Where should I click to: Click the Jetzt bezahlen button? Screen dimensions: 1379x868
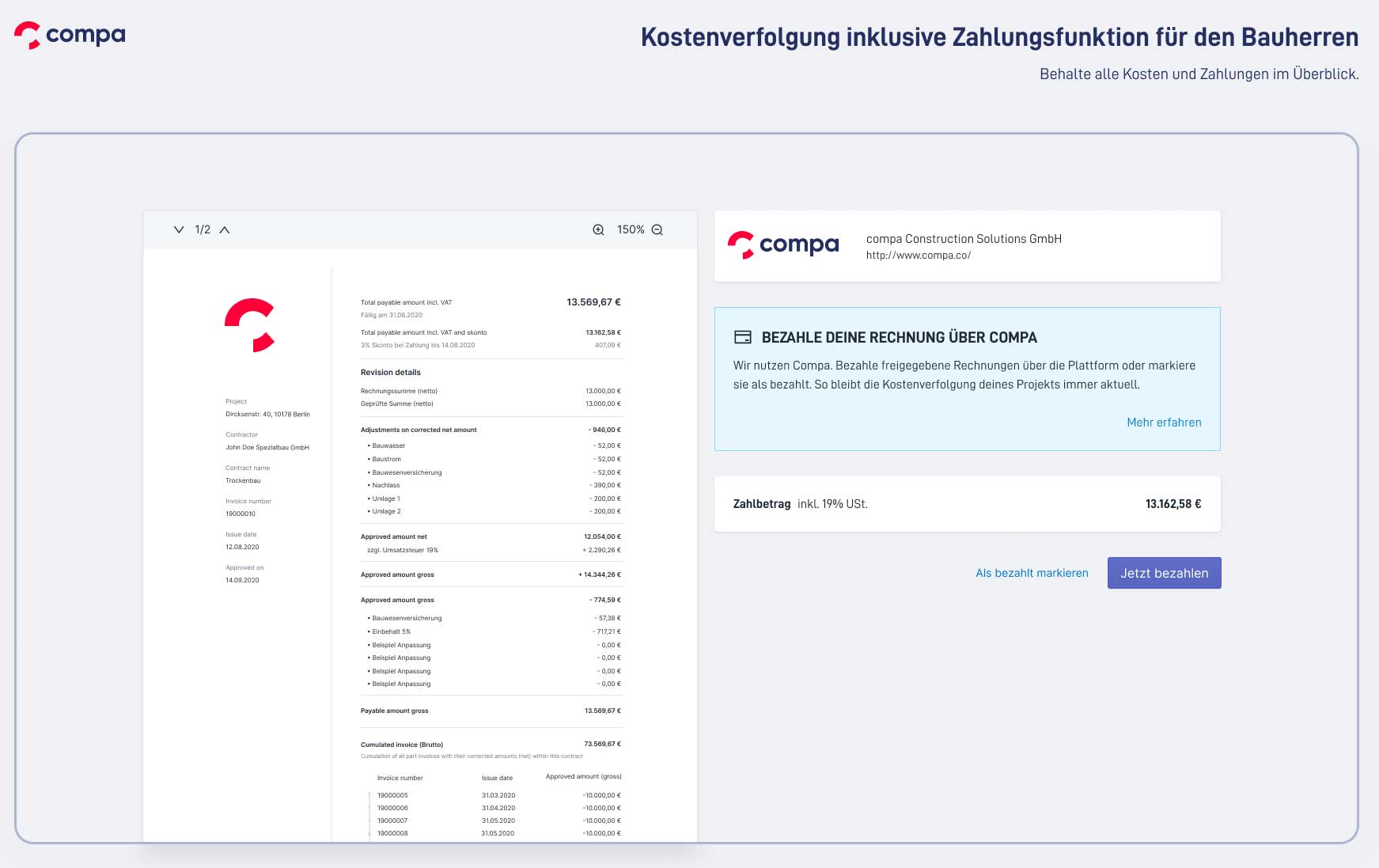pyautogui.click(x=1164, y=573)
